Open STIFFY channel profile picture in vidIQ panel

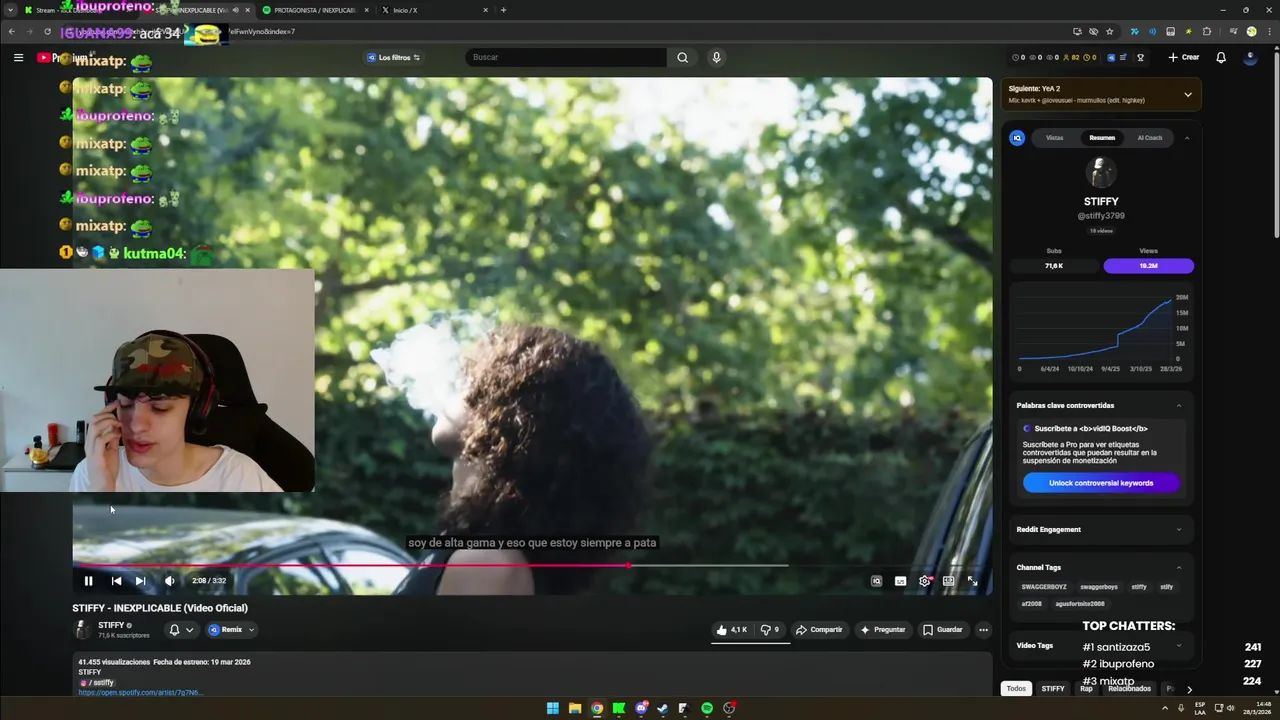(x=1101, y=172)
